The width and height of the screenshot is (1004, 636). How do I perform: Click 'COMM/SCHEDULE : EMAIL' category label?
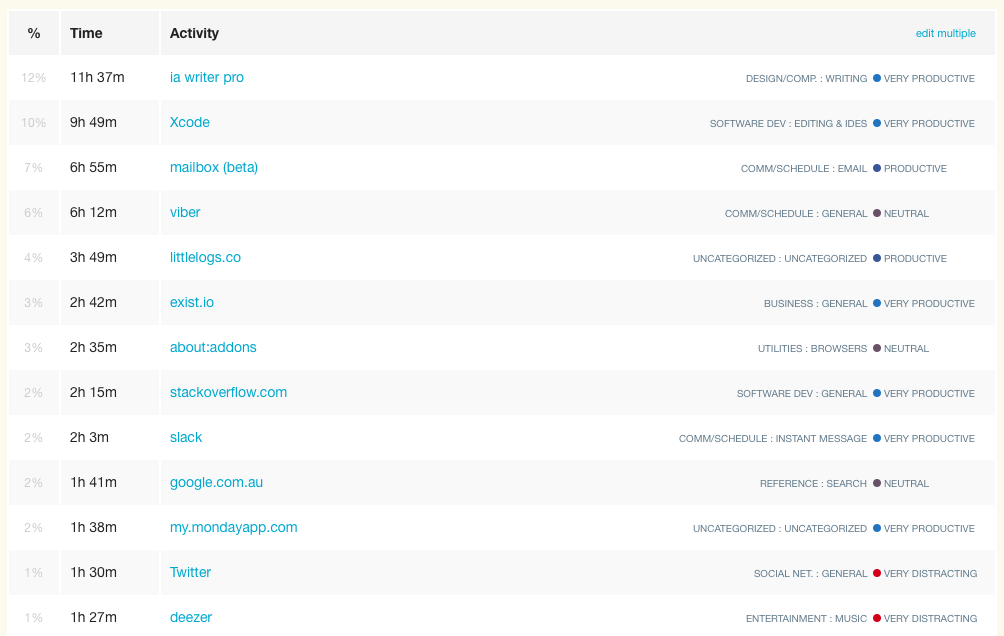804,168
